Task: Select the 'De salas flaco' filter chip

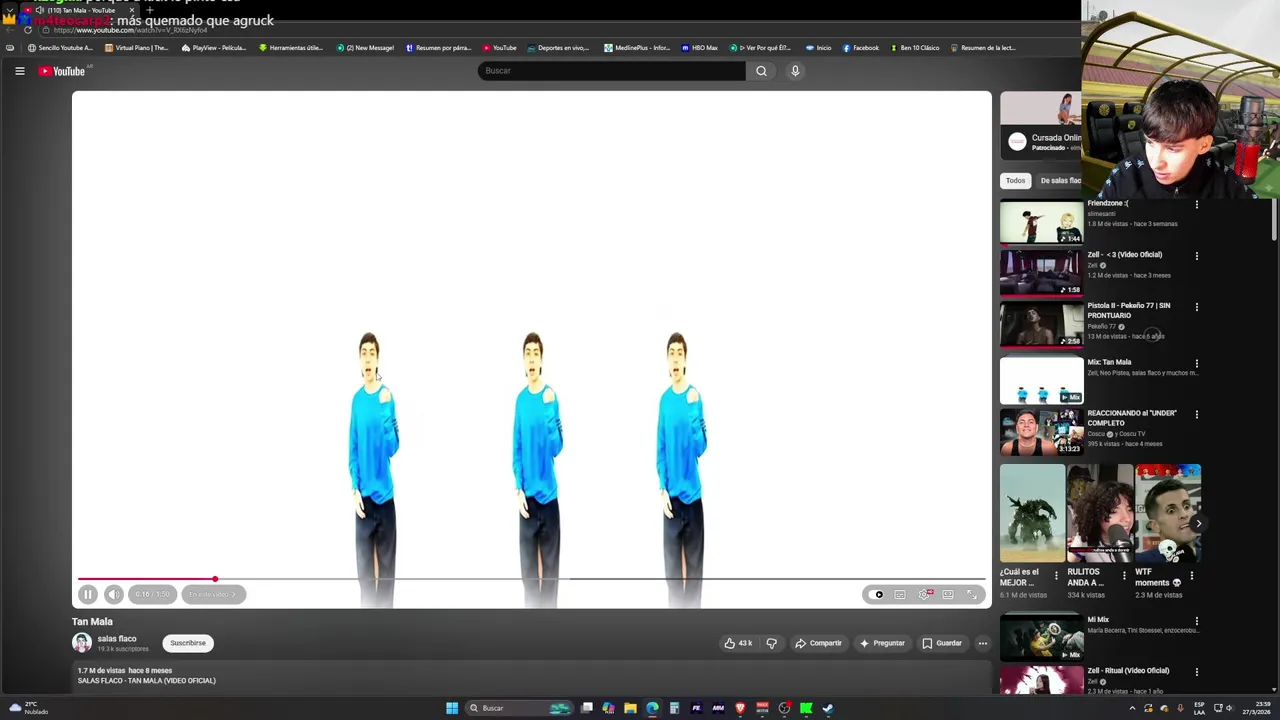Action: (1060, 181)
